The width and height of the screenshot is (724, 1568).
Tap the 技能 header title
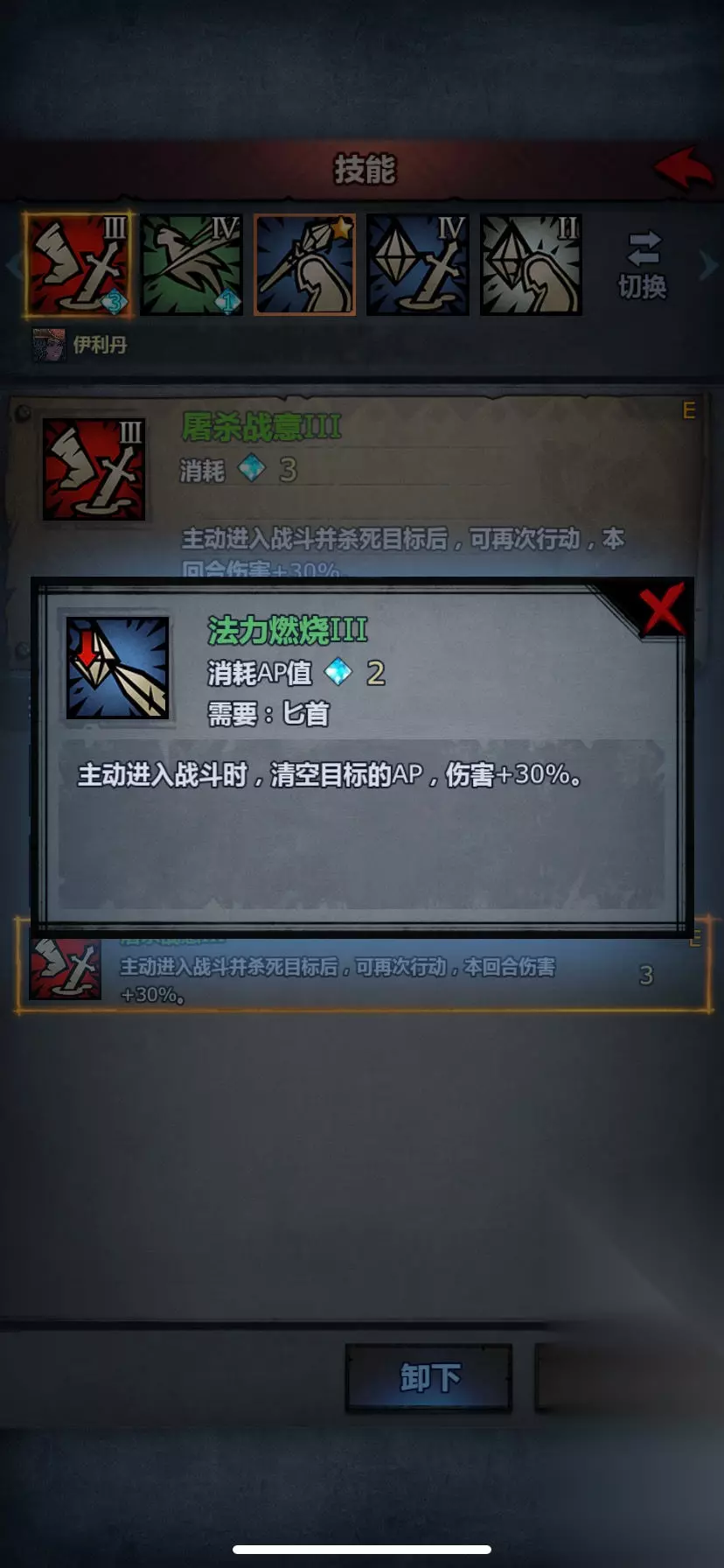click(365, 169)
